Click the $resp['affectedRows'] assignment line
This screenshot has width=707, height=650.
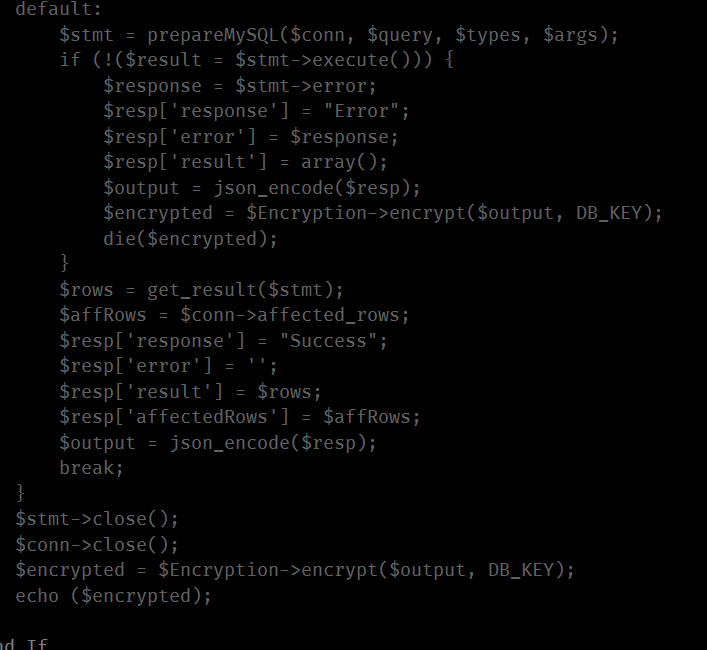pos(240,417)
